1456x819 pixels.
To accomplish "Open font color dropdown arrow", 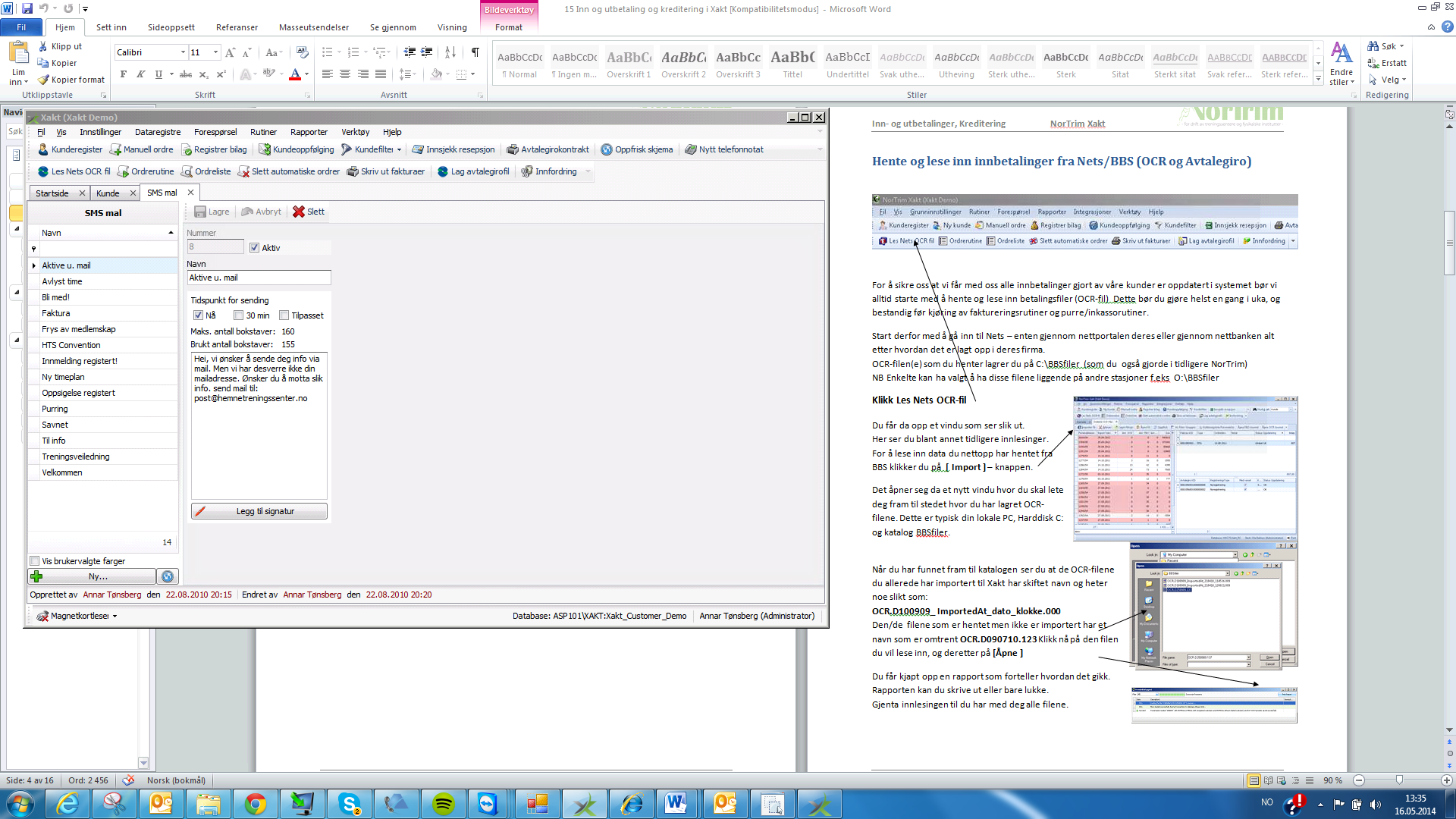I will click(x=306, y=74).
